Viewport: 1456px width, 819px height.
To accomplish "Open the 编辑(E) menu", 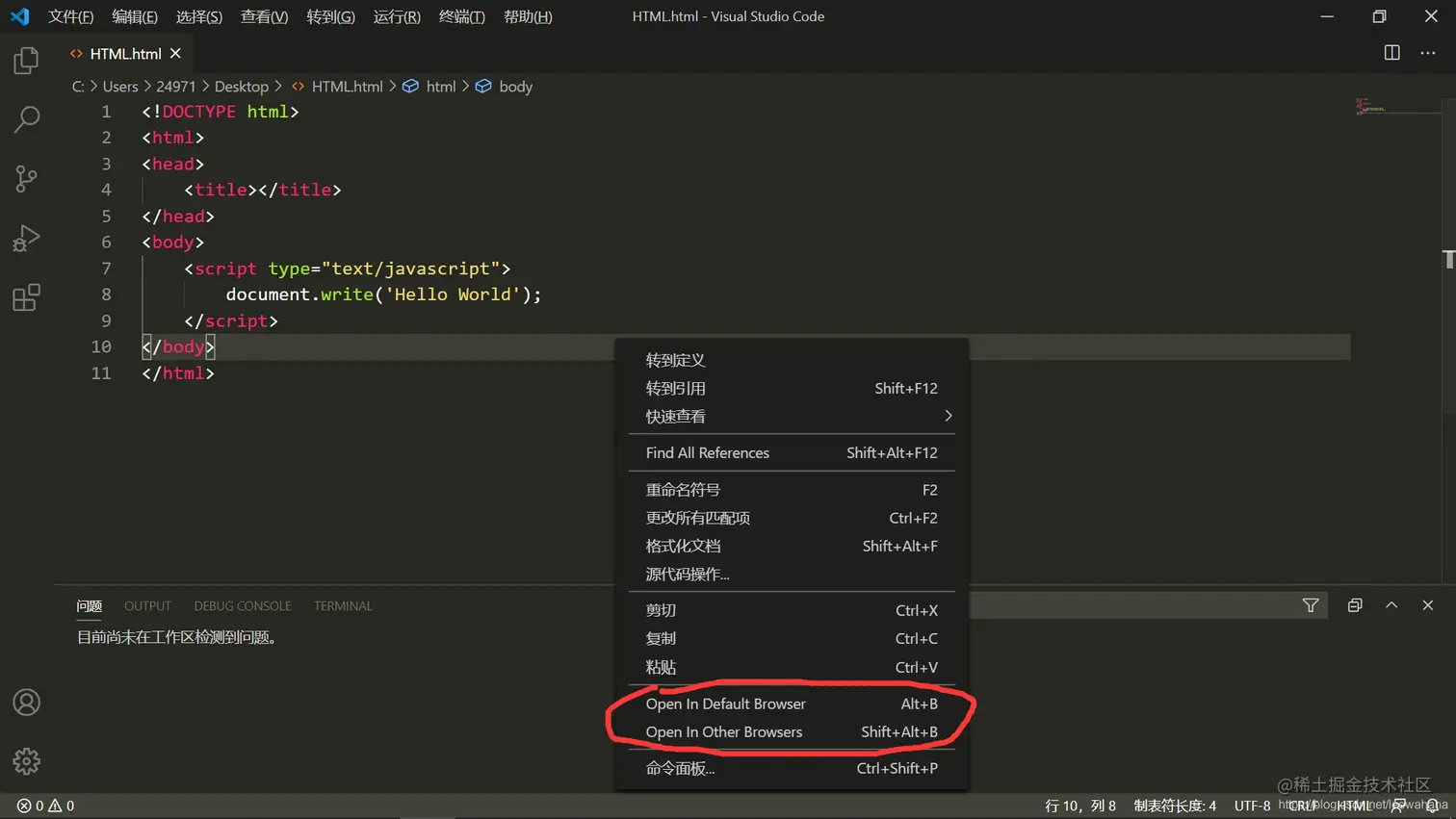I will (135, 16).
